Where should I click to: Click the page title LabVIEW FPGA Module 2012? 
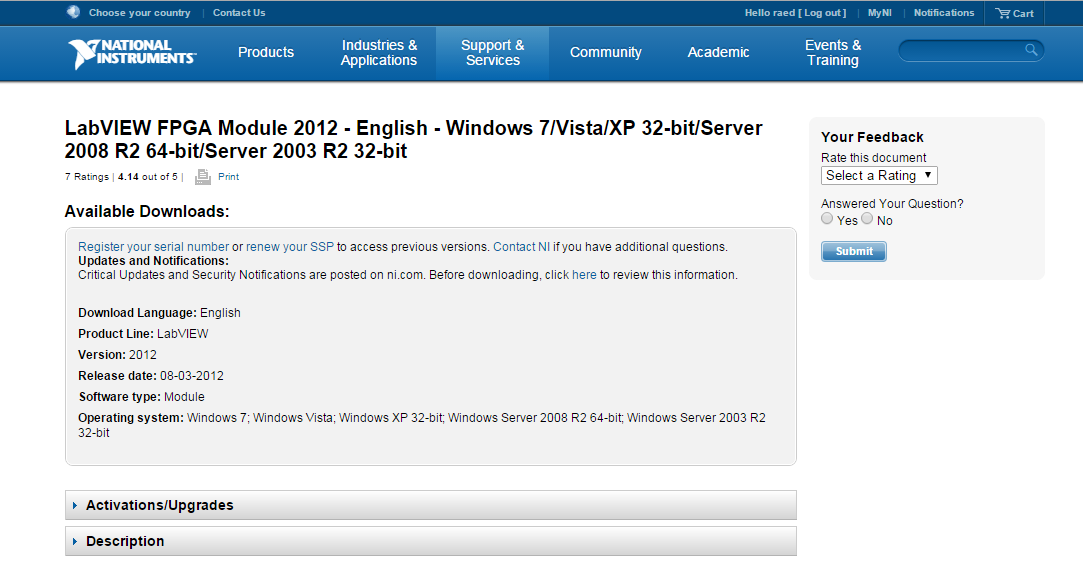414,139
